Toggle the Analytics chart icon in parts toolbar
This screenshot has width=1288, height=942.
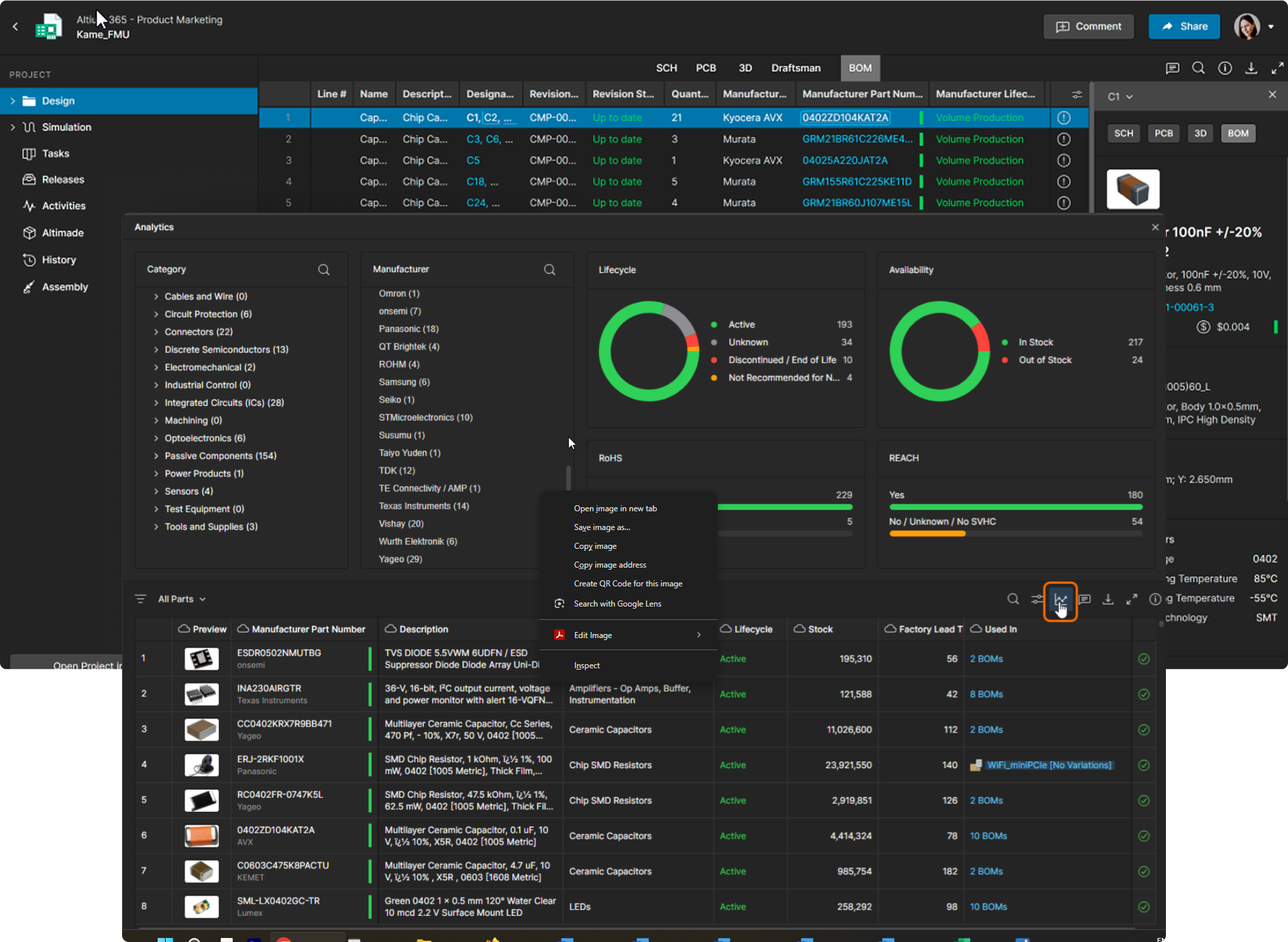(1060, 599)
